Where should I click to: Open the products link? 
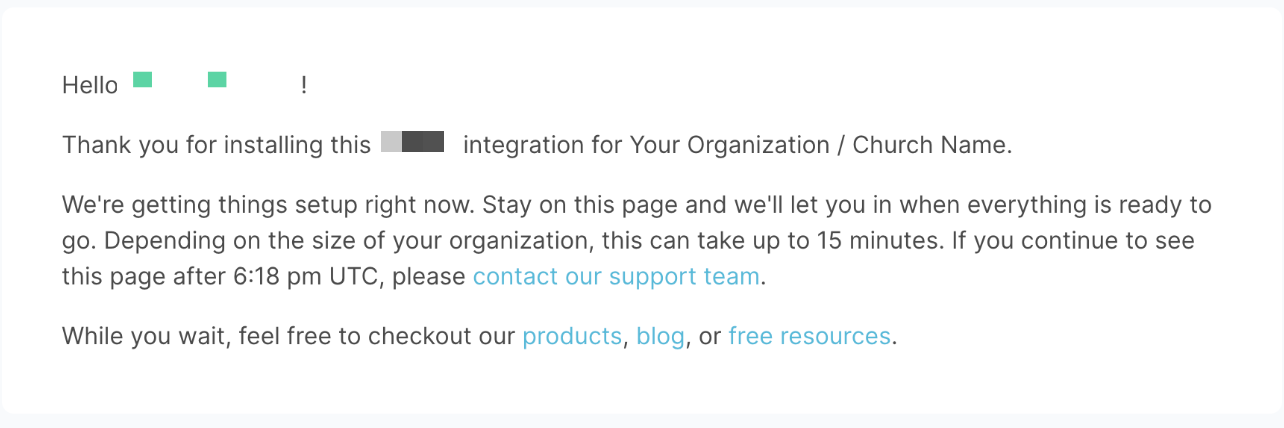point(572,336)
